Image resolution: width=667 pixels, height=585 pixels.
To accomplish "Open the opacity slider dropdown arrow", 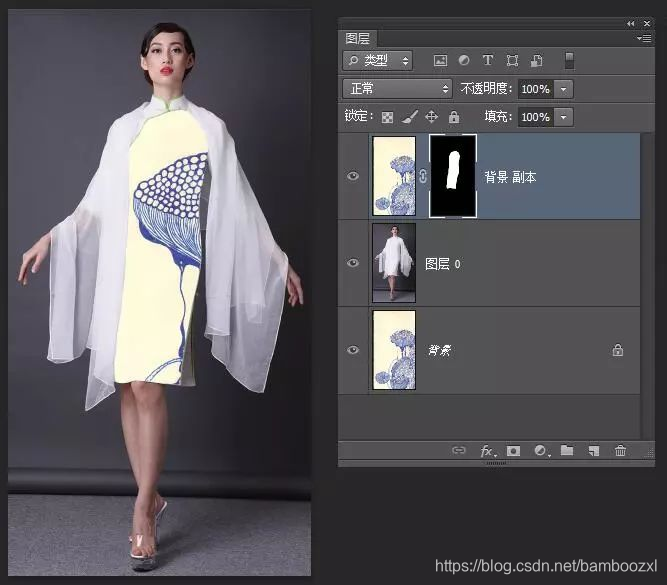I will click(564, 89).
